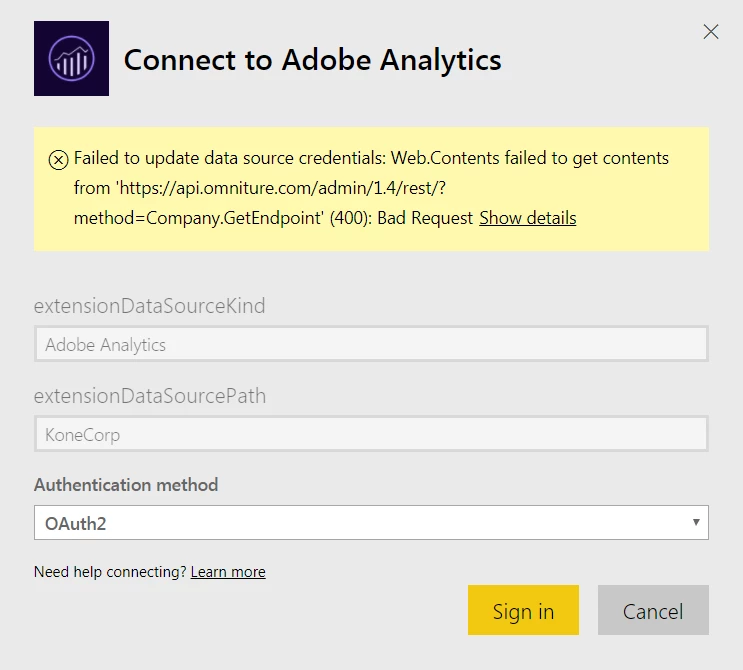Close the Connect to Adobe Analytics dialog
743x670 pixels.
click(x=711, y=32)
